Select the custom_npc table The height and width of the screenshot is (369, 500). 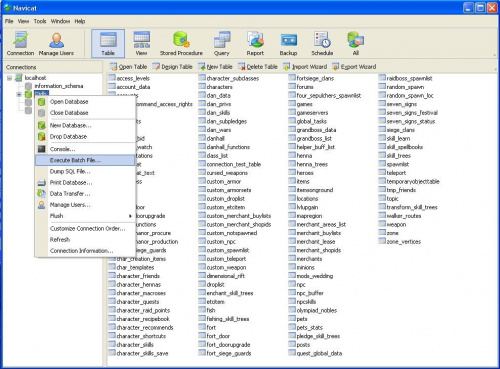point(217,242)
